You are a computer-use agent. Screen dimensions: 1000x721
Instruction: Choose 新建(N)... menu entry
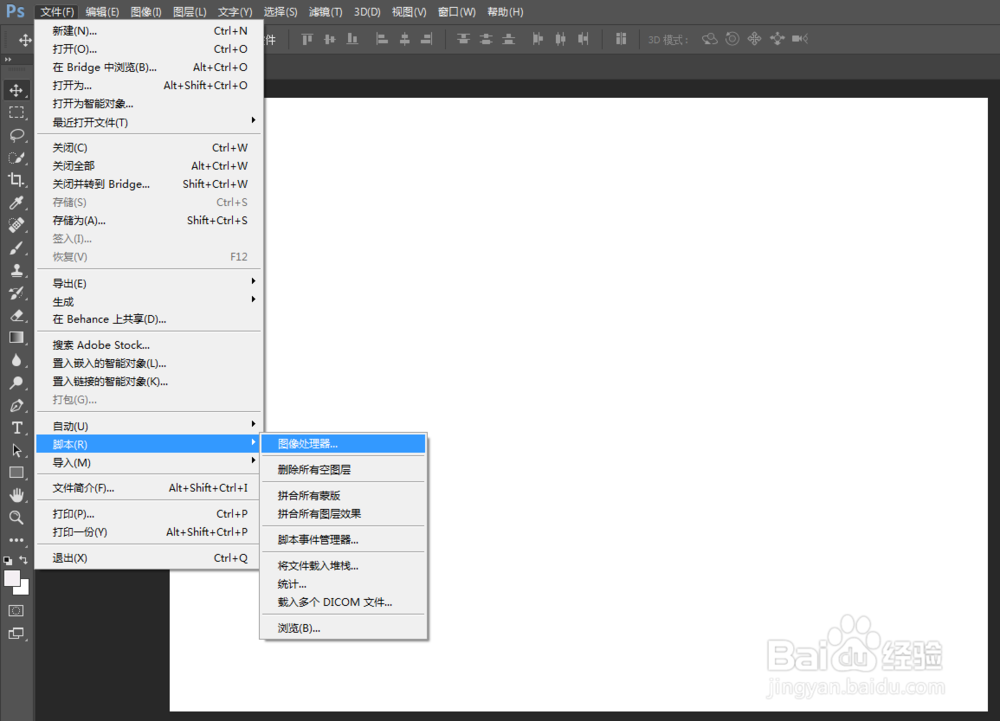pos(149,31)
